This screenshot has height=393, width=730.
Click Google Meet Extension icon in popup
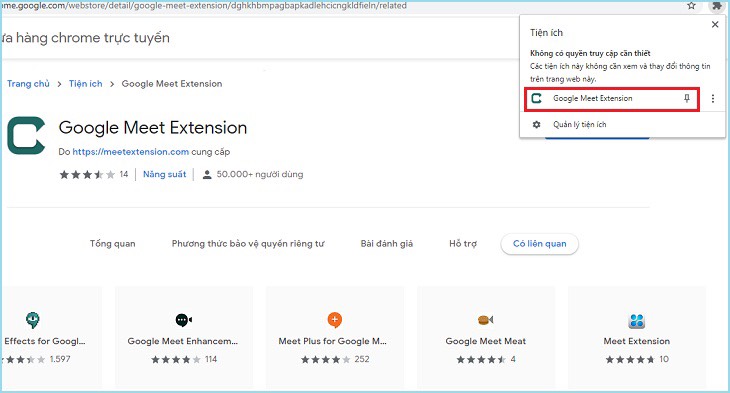click(x=537, y=98)
